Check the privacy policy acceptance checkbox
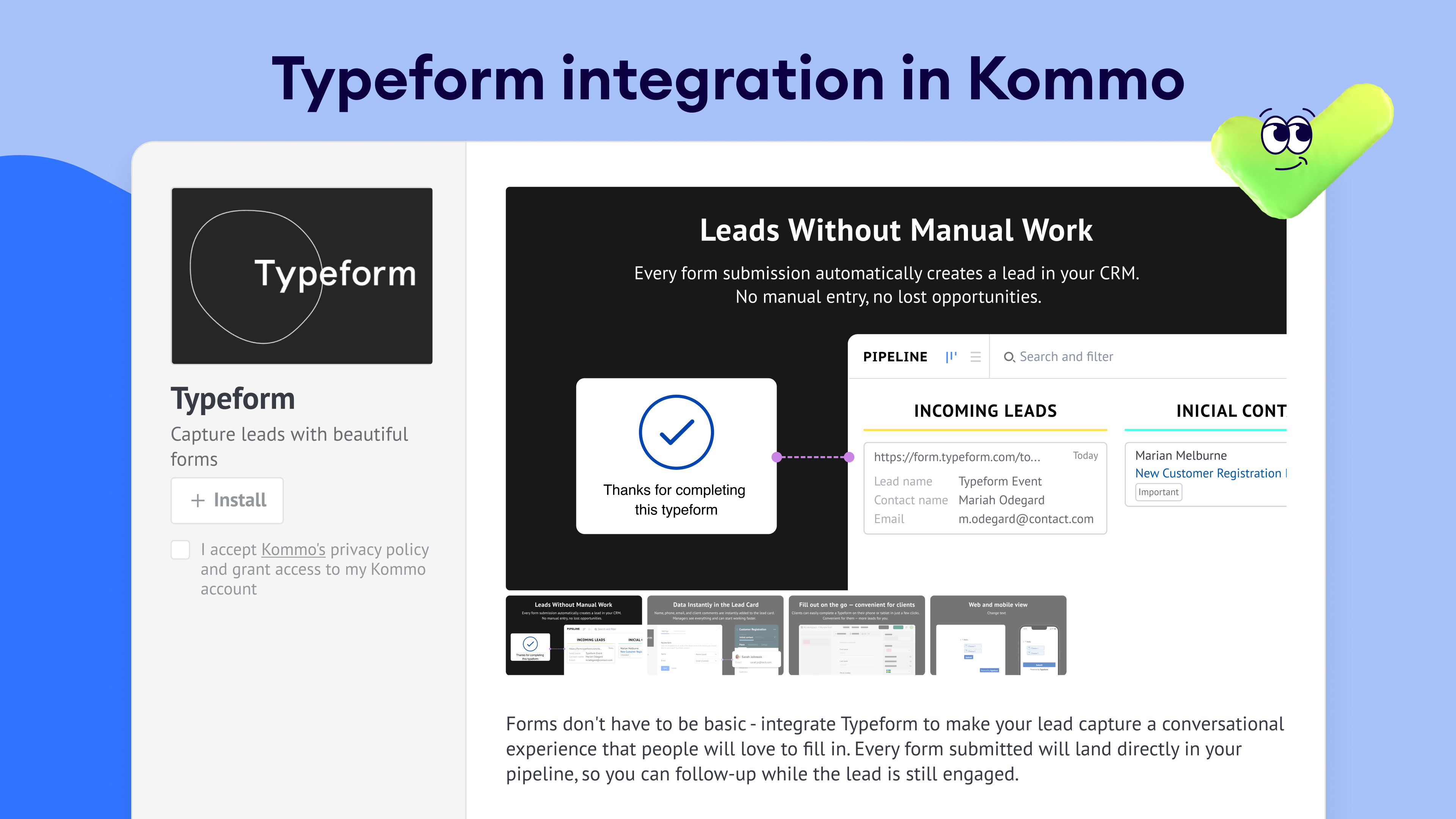This screenshot has height=819, width=1456. (x=180, y=549)
